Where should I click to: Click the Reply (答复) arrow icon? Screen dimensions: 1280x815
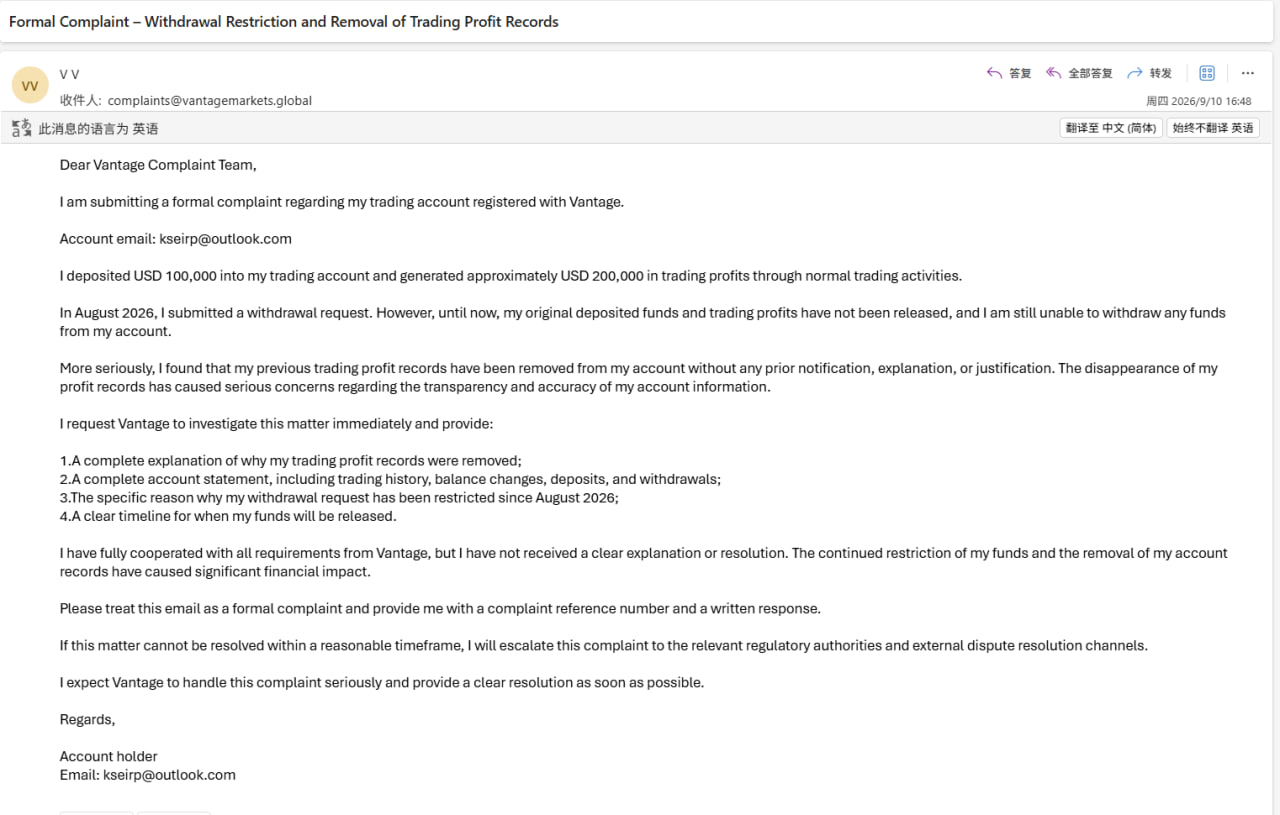pos(994,73)
